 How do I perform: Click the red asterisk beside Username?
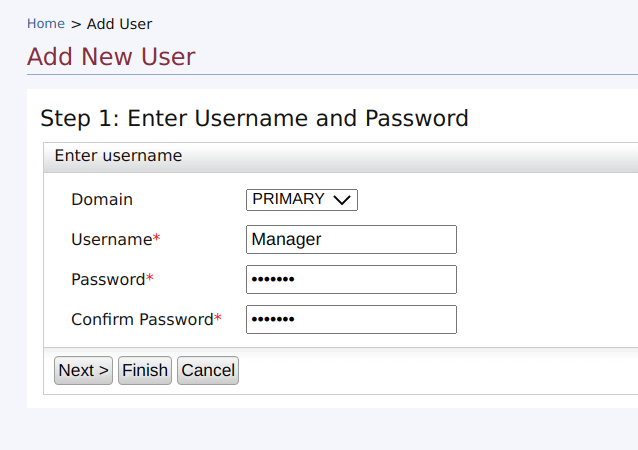click(x=156, y=240)
